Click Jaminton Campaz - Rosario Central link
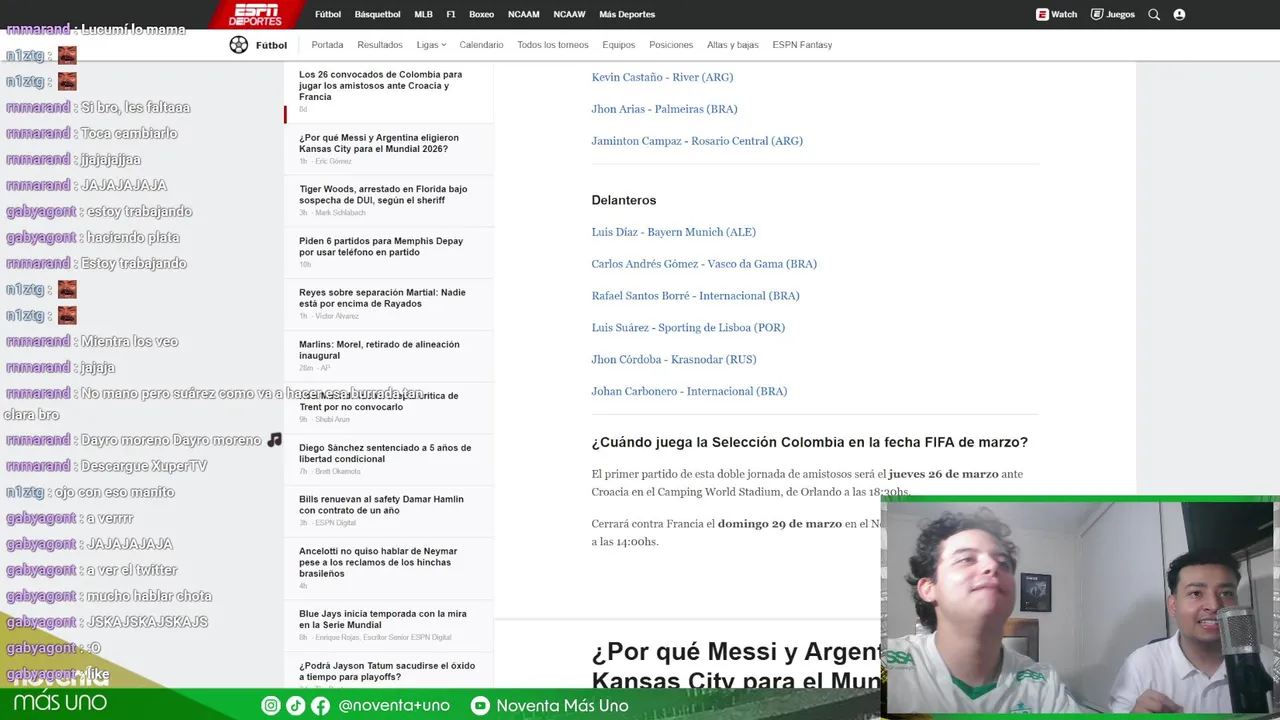Image resolution: width=1280 pixels, height=720 pixels. point(697,141)
